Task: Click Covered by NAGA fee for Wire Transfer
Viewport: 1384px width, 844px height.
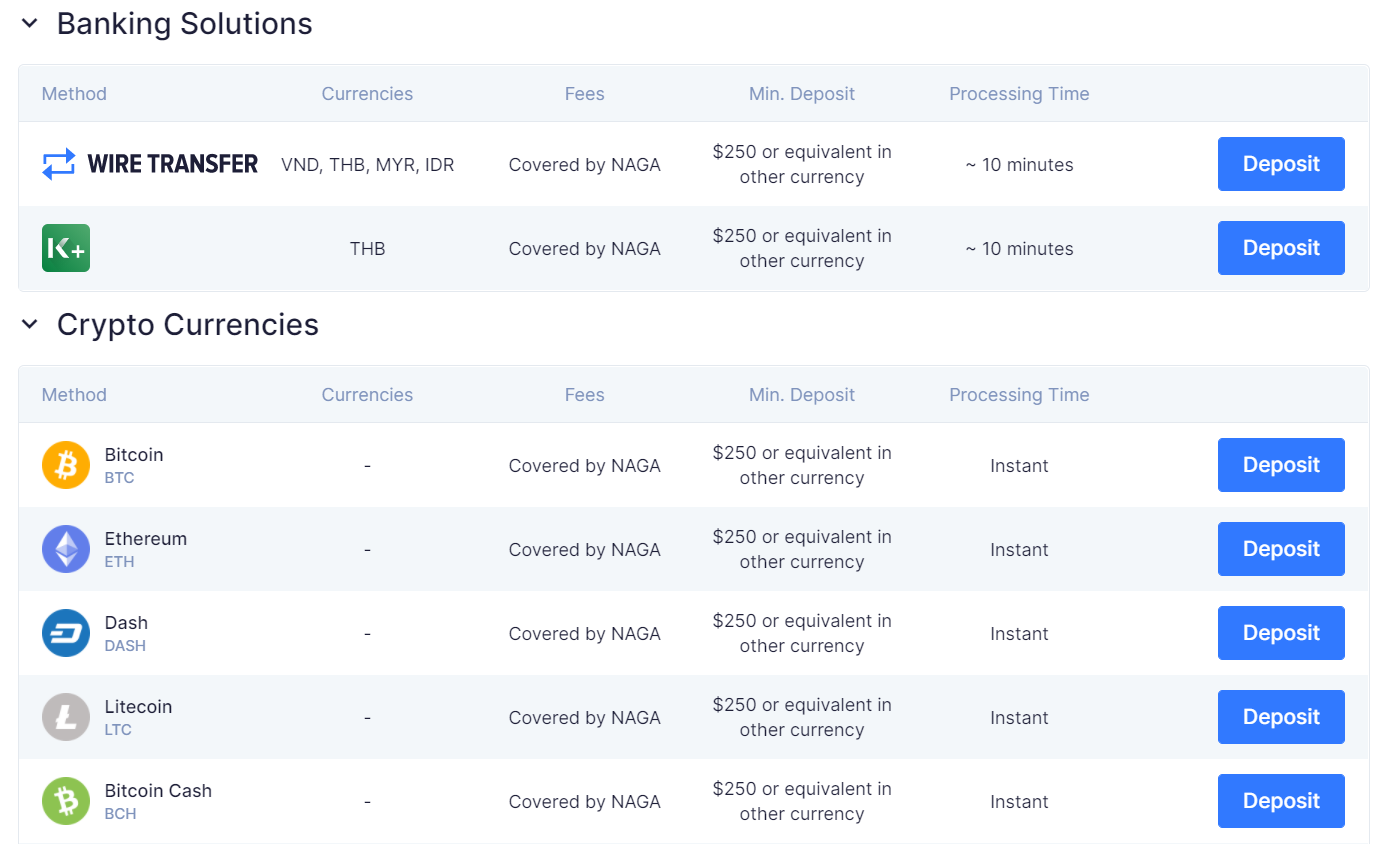Action: pos(585,165)
